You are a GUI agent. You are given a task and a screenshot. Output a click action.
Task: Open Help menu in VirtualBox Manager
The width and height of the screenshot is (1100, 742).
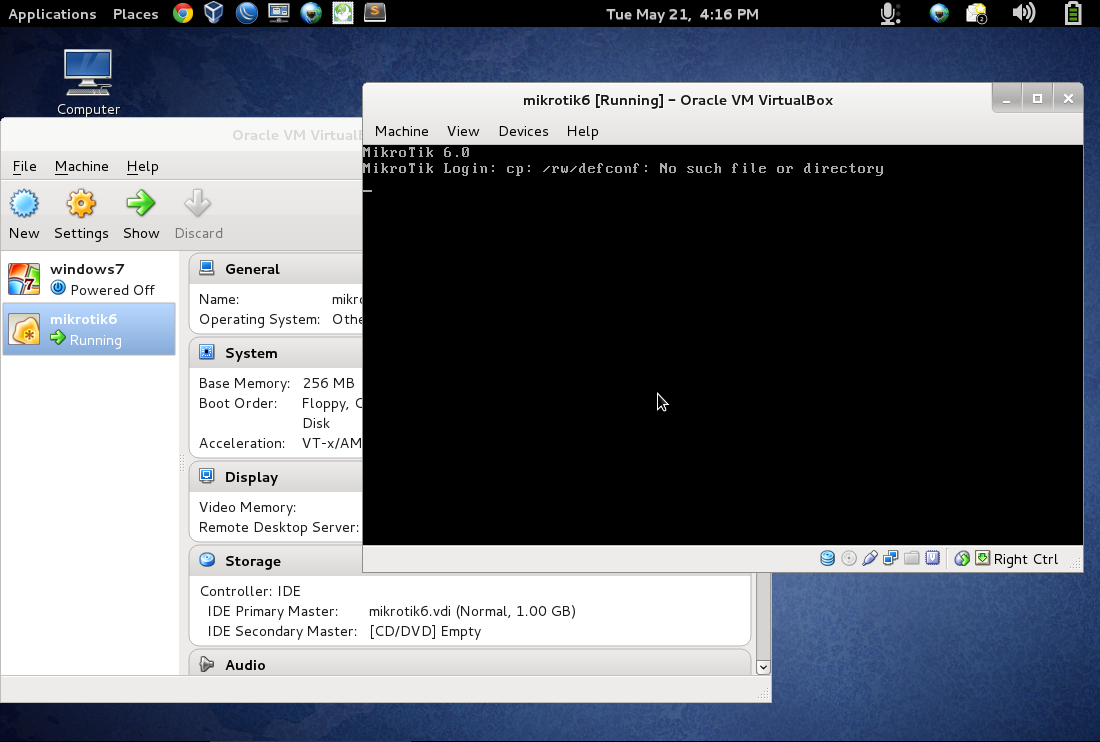pos(142,166)
